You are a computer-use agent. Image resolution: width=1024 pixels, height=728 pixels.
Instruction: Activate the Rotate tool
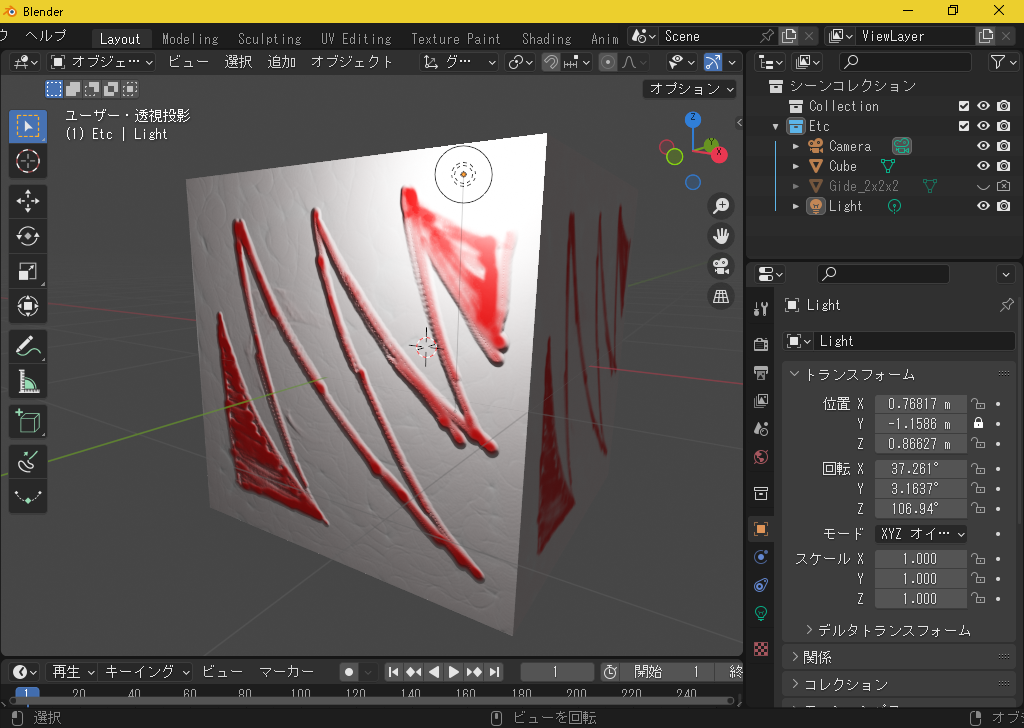[27, 236]
